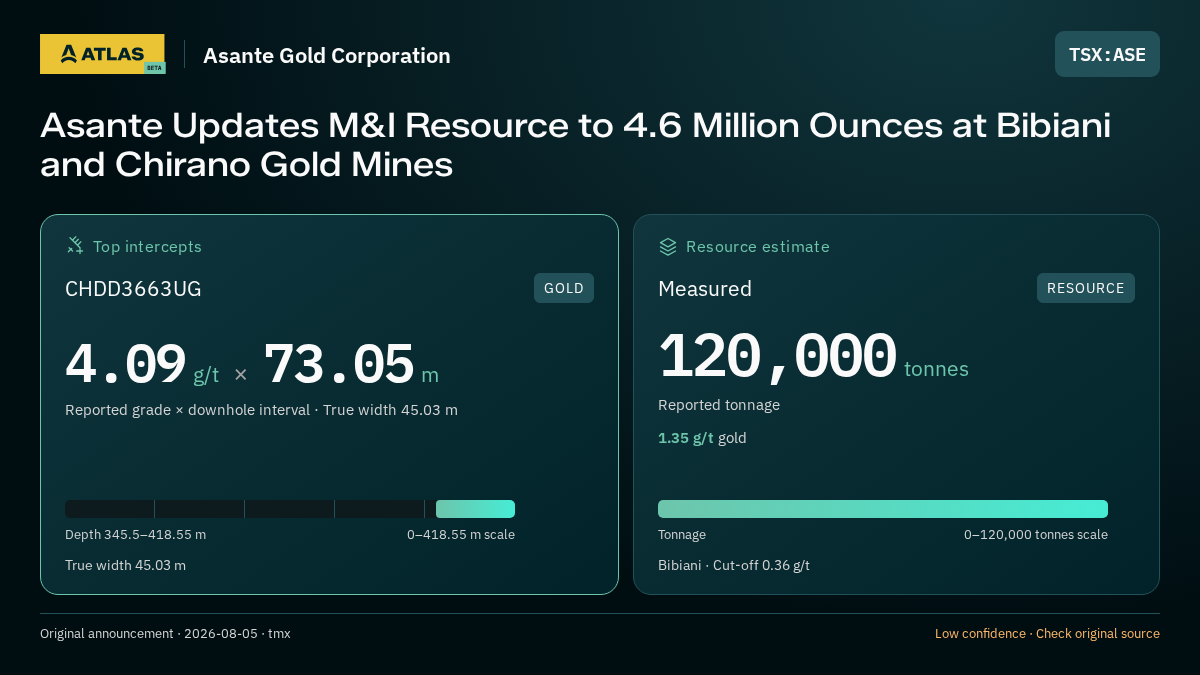Click the Bibiani cut-off 0.36 g/t text
Image resolution: width=1200 pixels, height=675 pixels.
[x=734, y=565]
